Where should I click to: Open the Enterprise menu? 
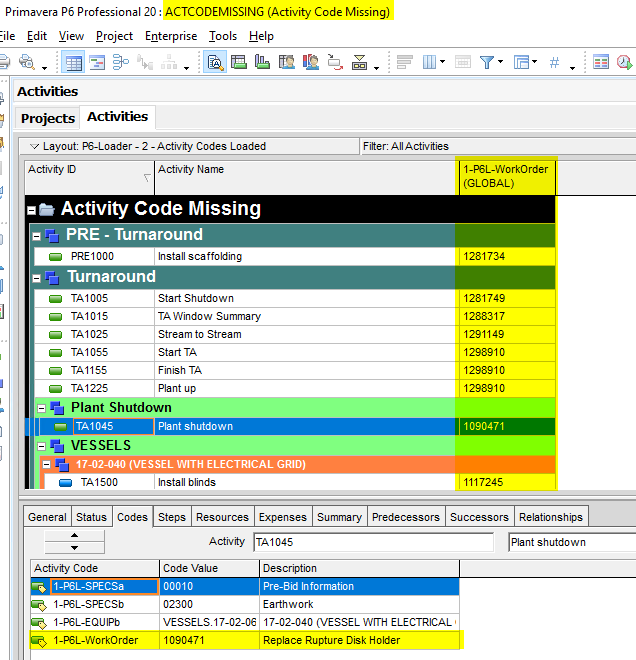coord(170,36)
